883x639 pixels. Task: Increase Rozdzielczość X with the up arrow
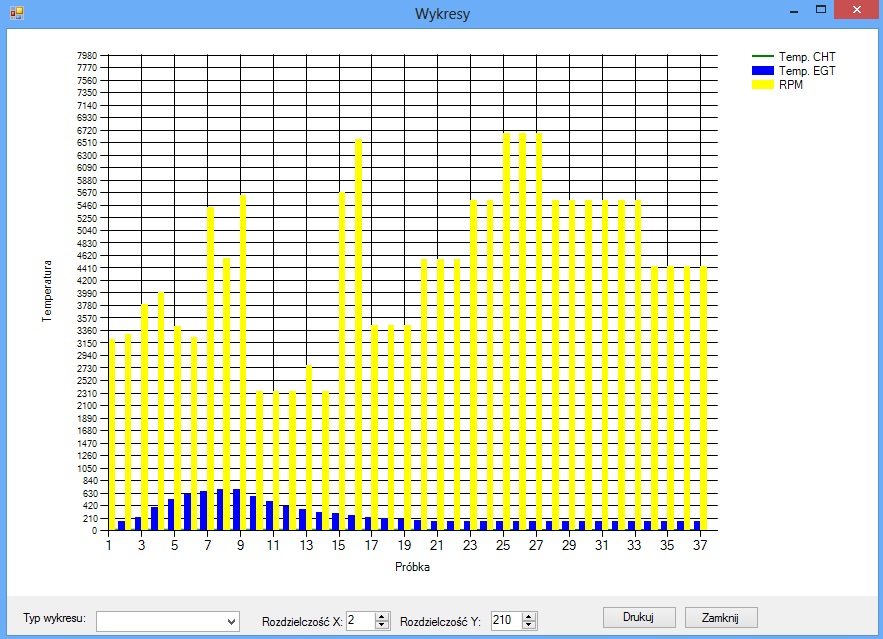pos(381,617)
